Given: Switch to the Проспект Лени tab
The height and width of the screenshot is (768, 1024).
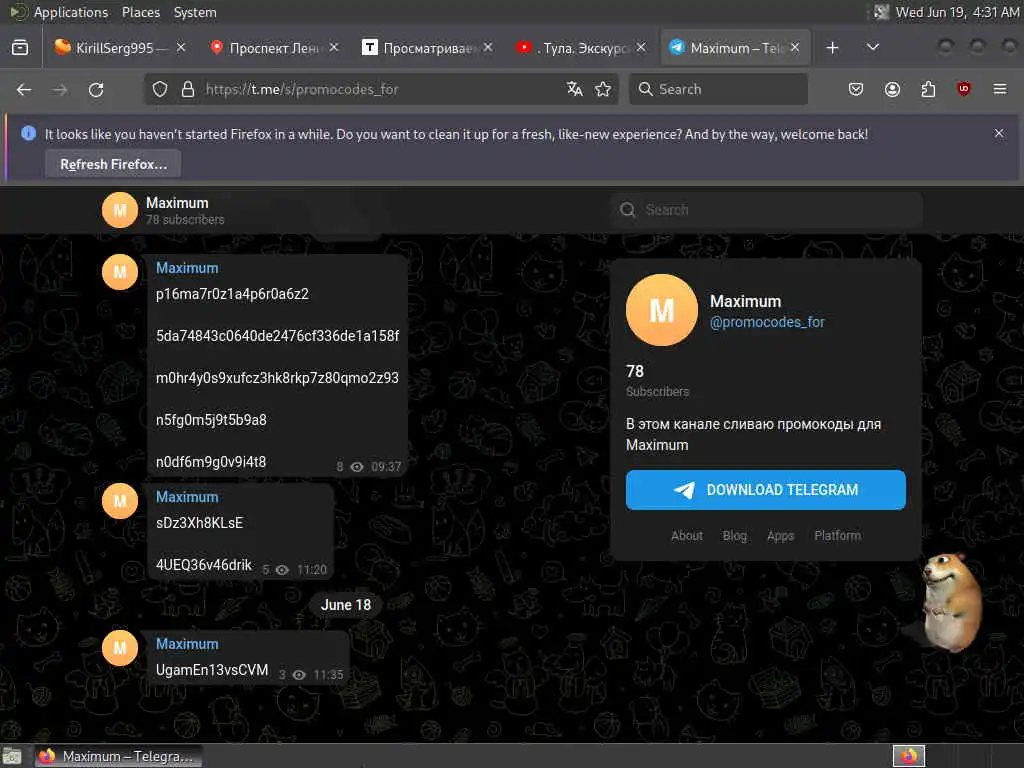Looking at the screenshot, I should click(274, 48).
